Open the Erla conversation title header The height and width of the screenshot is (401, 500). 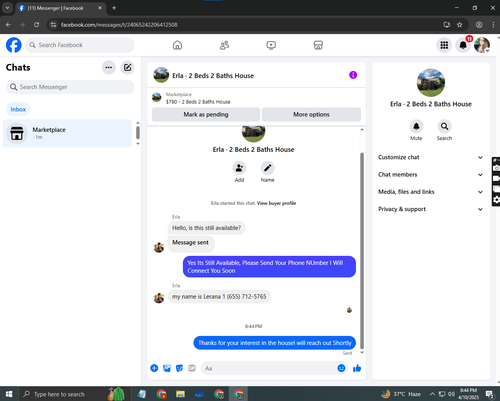[213, 76]
